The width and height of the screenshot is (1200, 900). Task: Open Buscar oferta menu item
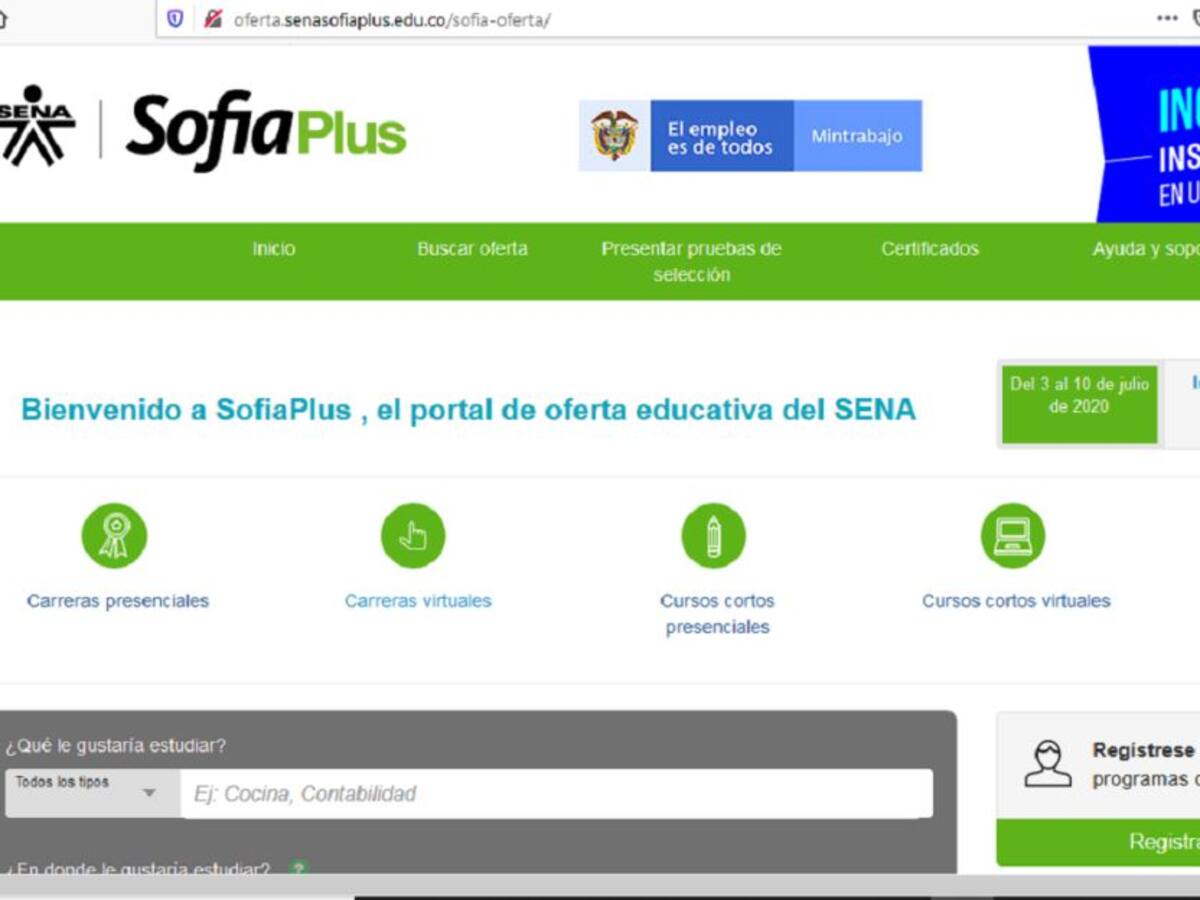point(472,249)
